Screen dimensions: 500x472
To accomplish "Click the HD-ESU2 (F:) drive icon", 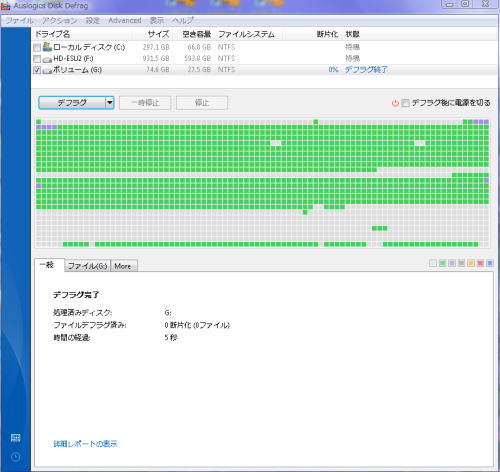I will pos(47,59).
